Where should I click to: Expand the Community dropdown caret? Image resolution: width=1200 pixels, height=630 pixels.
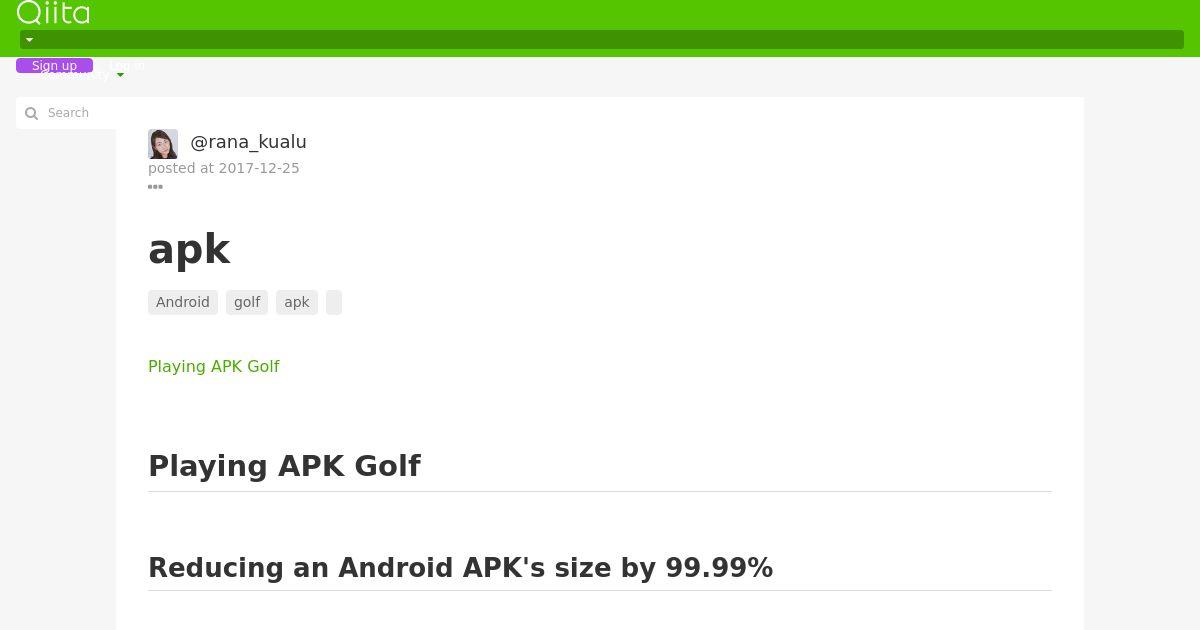point(120,75)
